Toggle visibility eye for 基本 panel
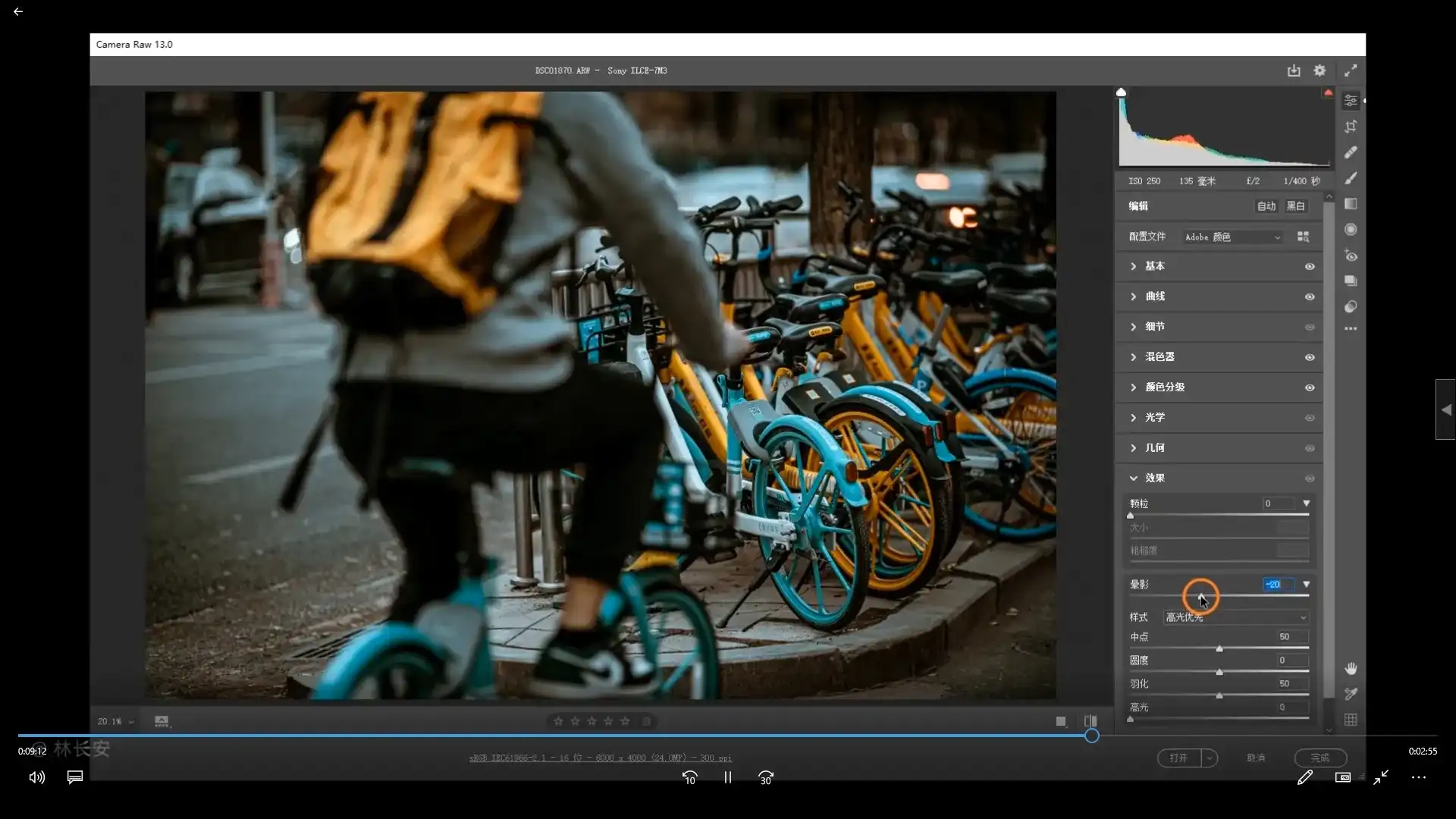1456x819 pixels. [1310, 266]
